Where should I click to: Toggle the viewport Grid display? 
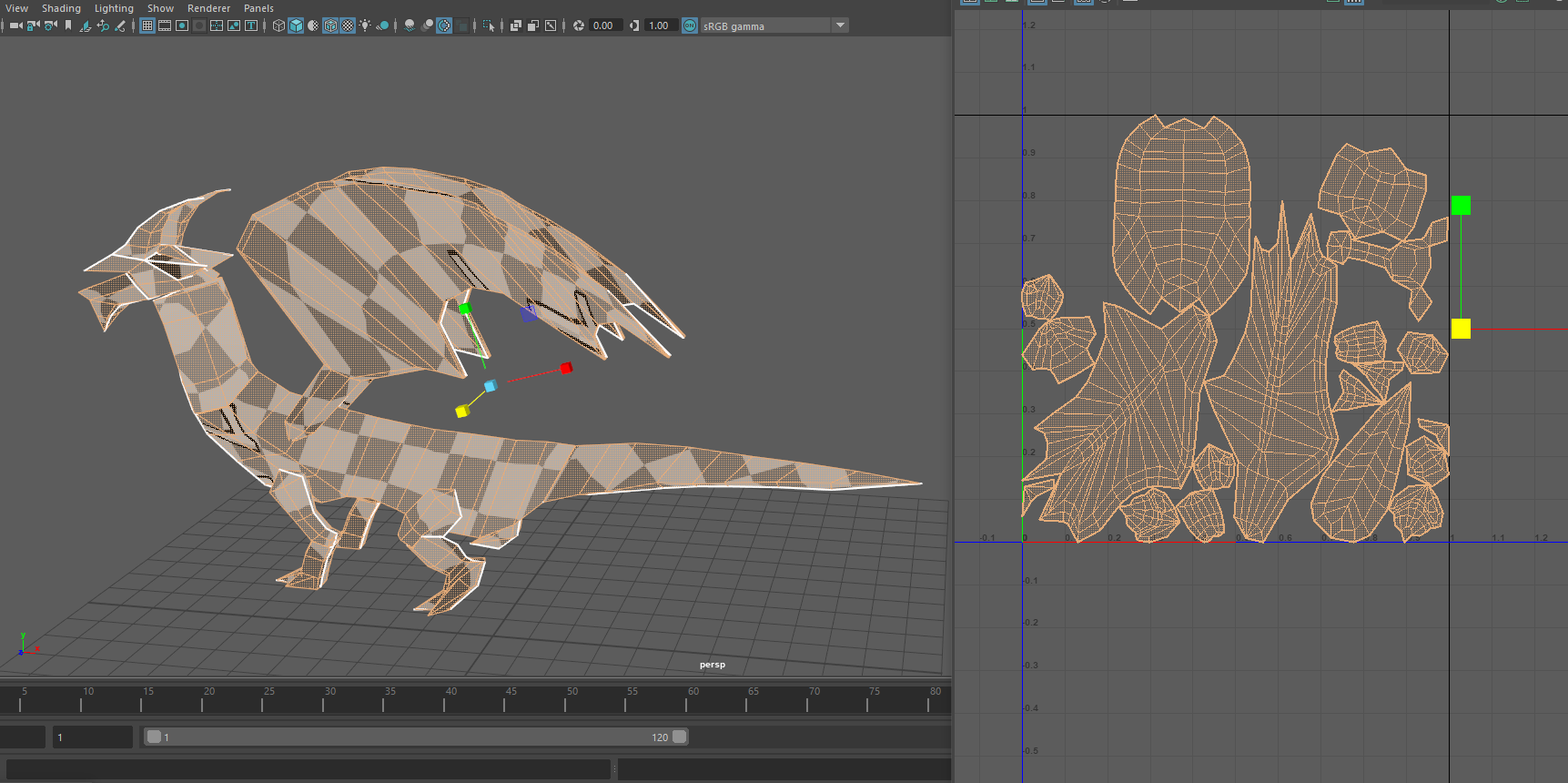(x=147, y=25)
